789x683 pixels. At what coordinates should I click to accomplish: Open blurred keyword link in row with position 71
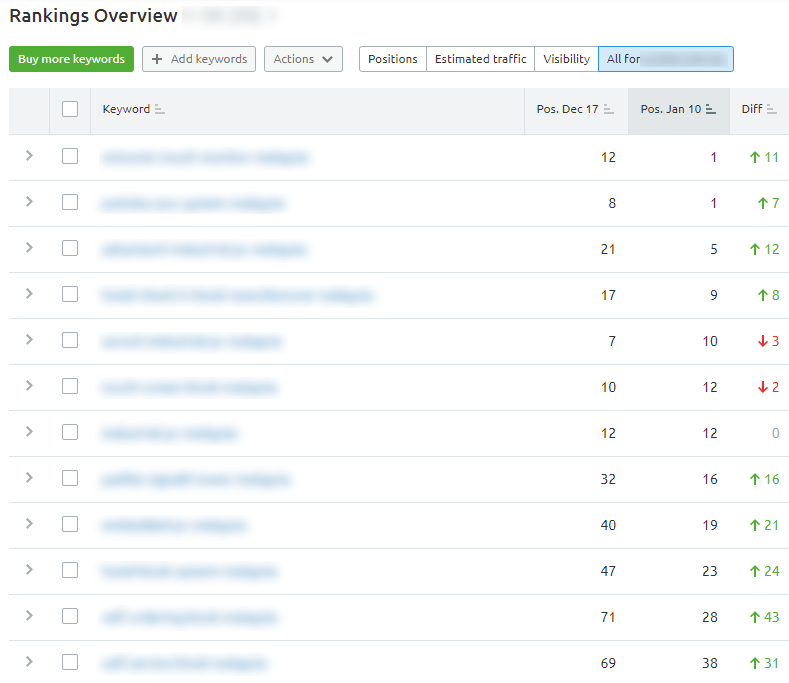189,617
